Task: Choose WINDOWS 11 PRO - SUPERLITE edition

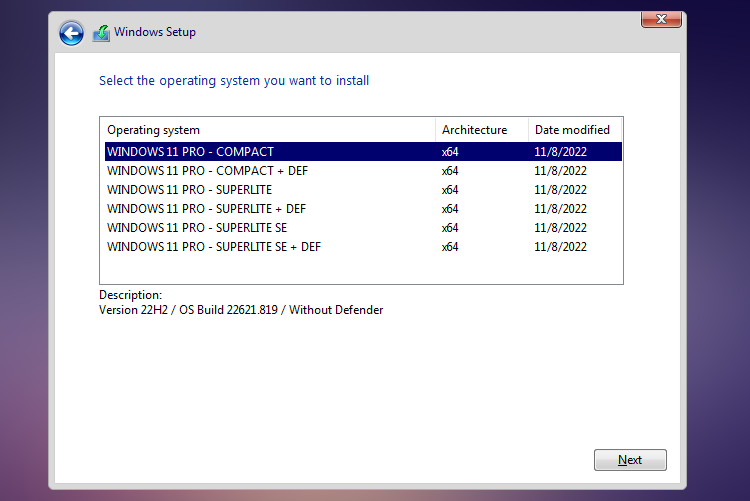Action: pos(363,189)
